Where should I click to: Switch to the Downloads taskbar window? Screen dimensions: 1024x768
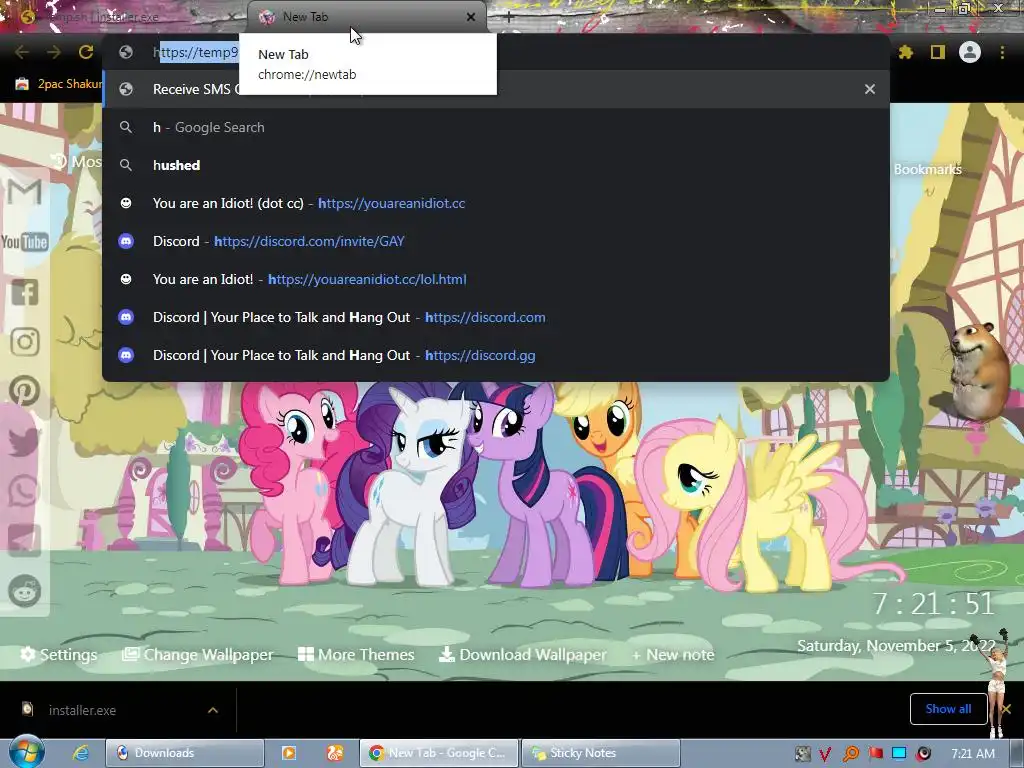tap(185, 753)
